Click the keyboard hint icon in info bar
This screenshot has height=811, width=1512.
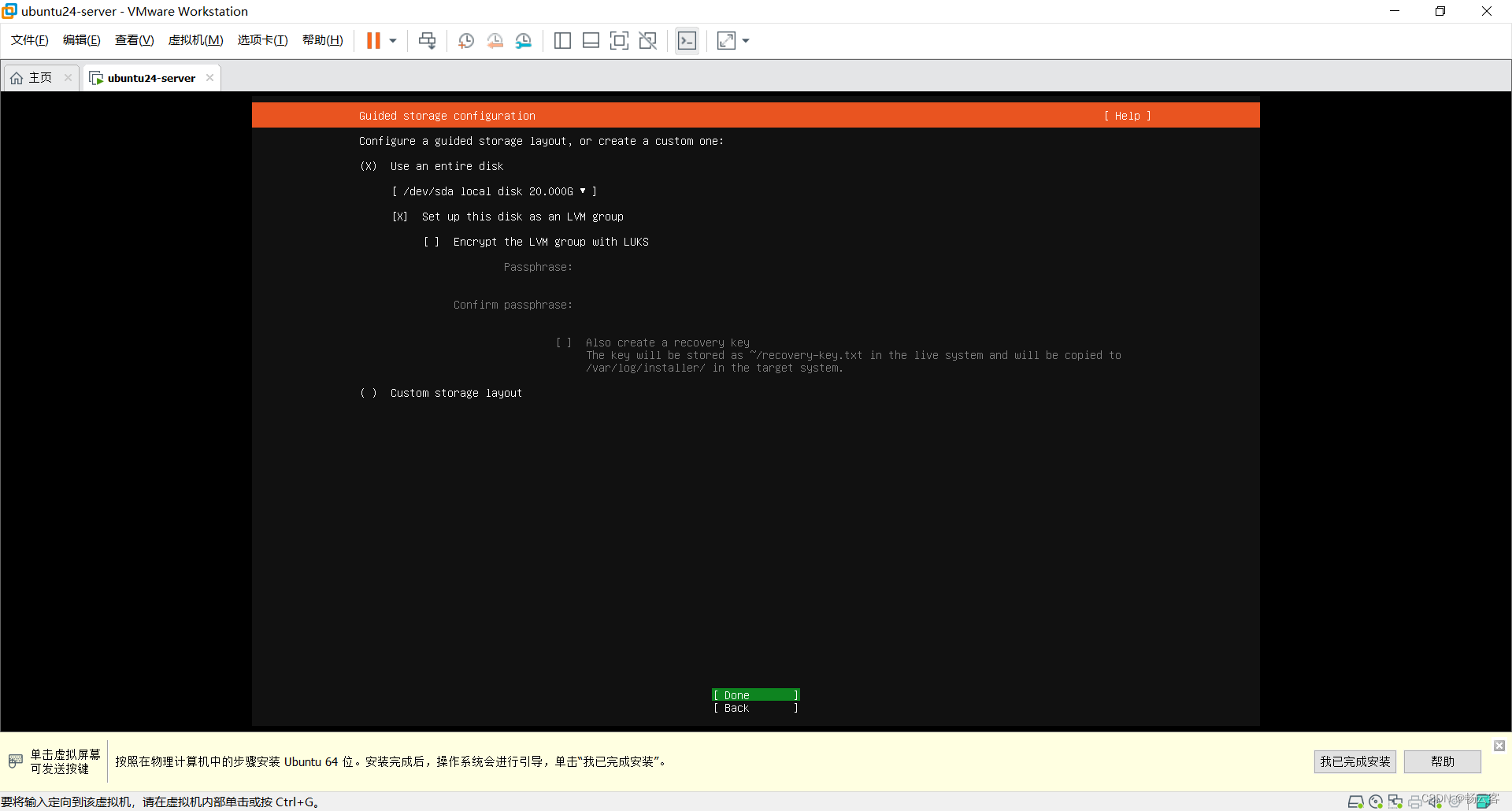click(16, 761)
